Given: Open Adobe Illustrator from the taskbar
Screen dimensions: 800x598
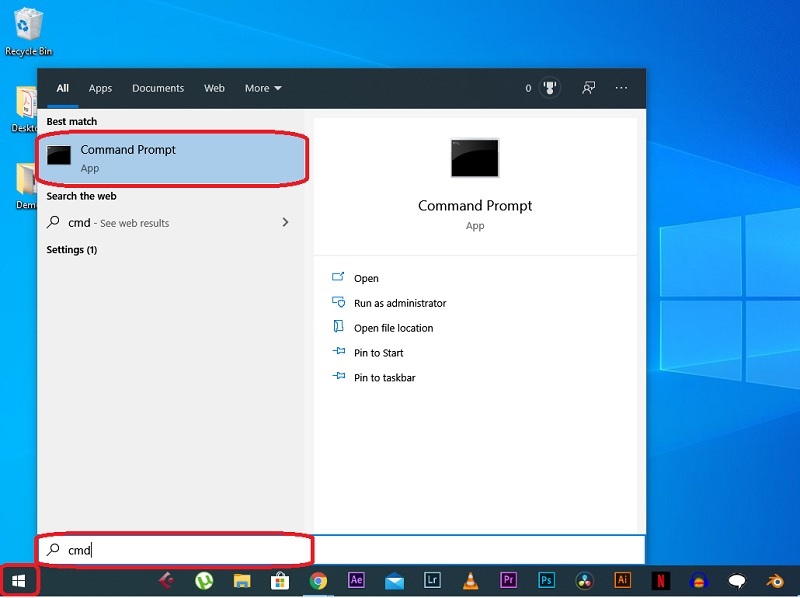Looking at the screenshot, I should pos(624,580).
